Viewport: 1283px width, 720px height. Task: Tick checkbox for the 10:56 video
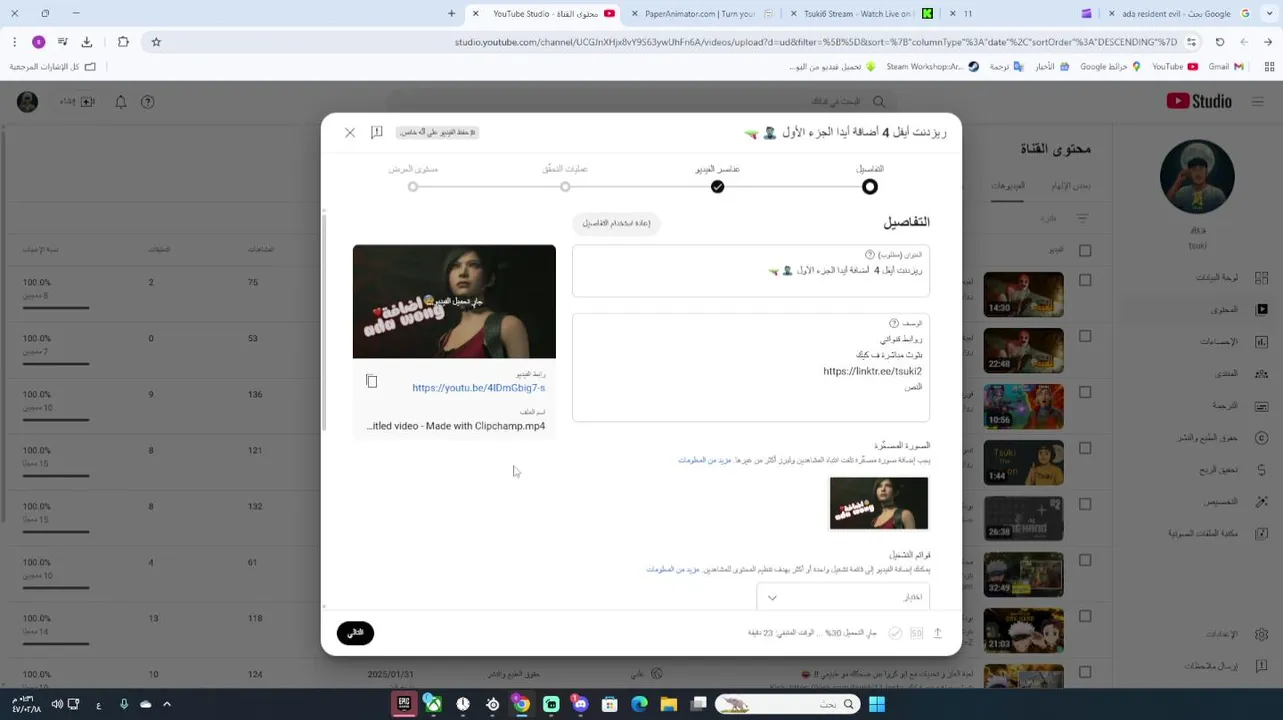(x=1085, y=393)
